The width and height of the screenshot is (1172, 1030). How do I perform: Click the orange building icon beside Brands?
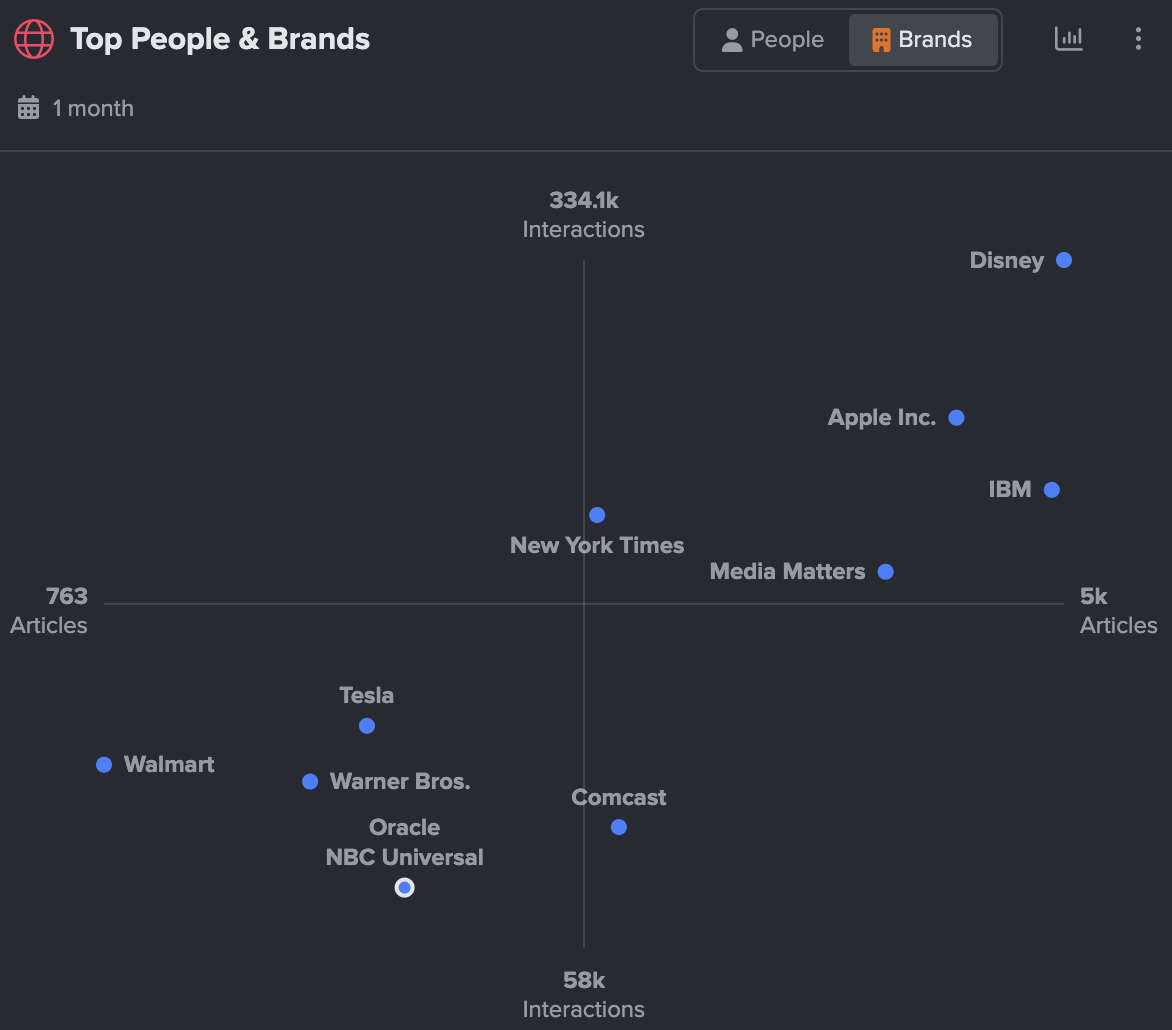(x=881, y=39)
